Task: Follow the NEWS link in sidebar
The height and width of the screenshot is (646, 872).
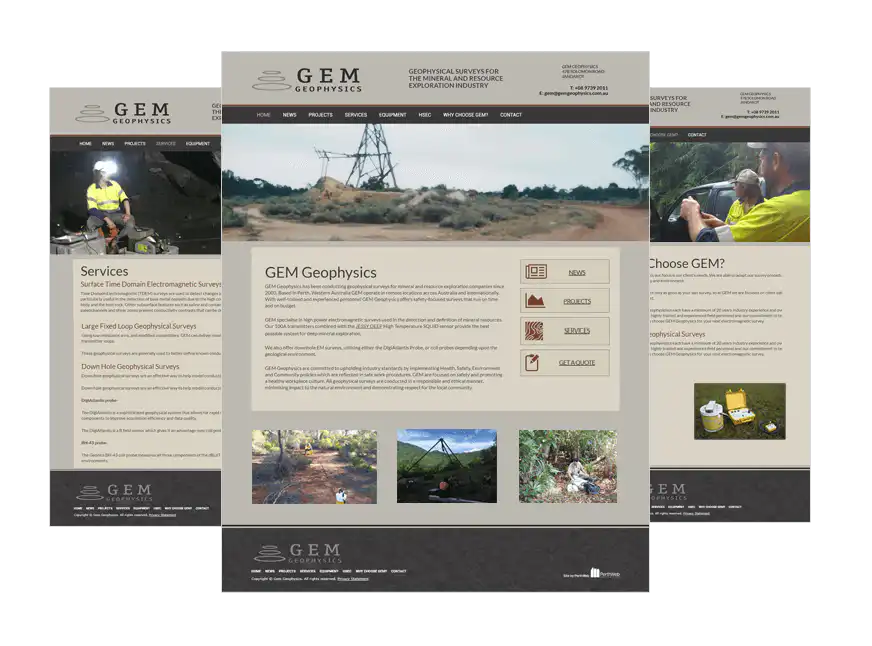Action: pos(577,272)
